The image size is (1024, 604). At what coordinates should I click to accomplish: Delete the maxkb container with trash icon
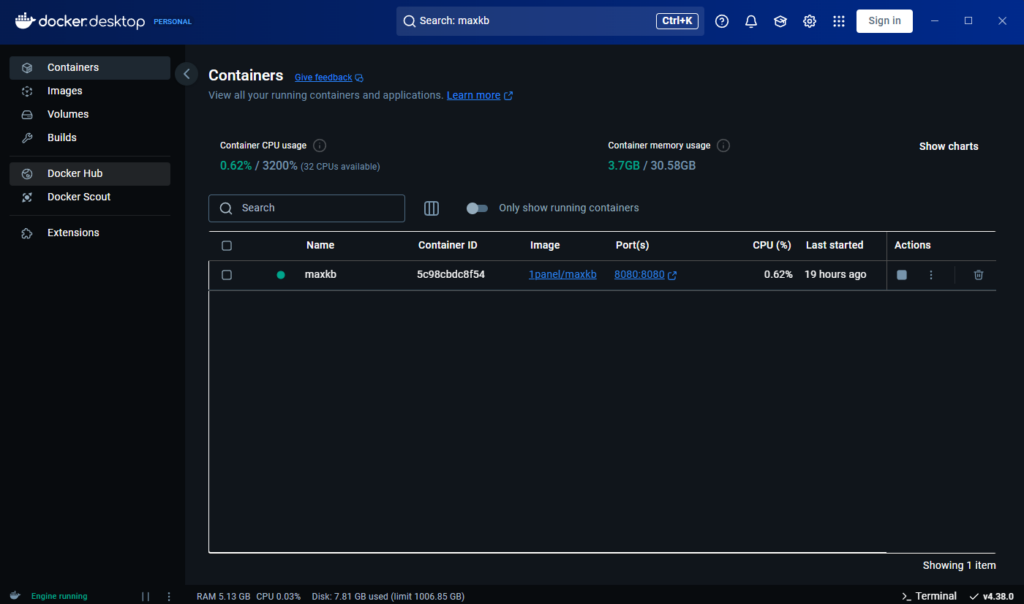click(978, 275)
